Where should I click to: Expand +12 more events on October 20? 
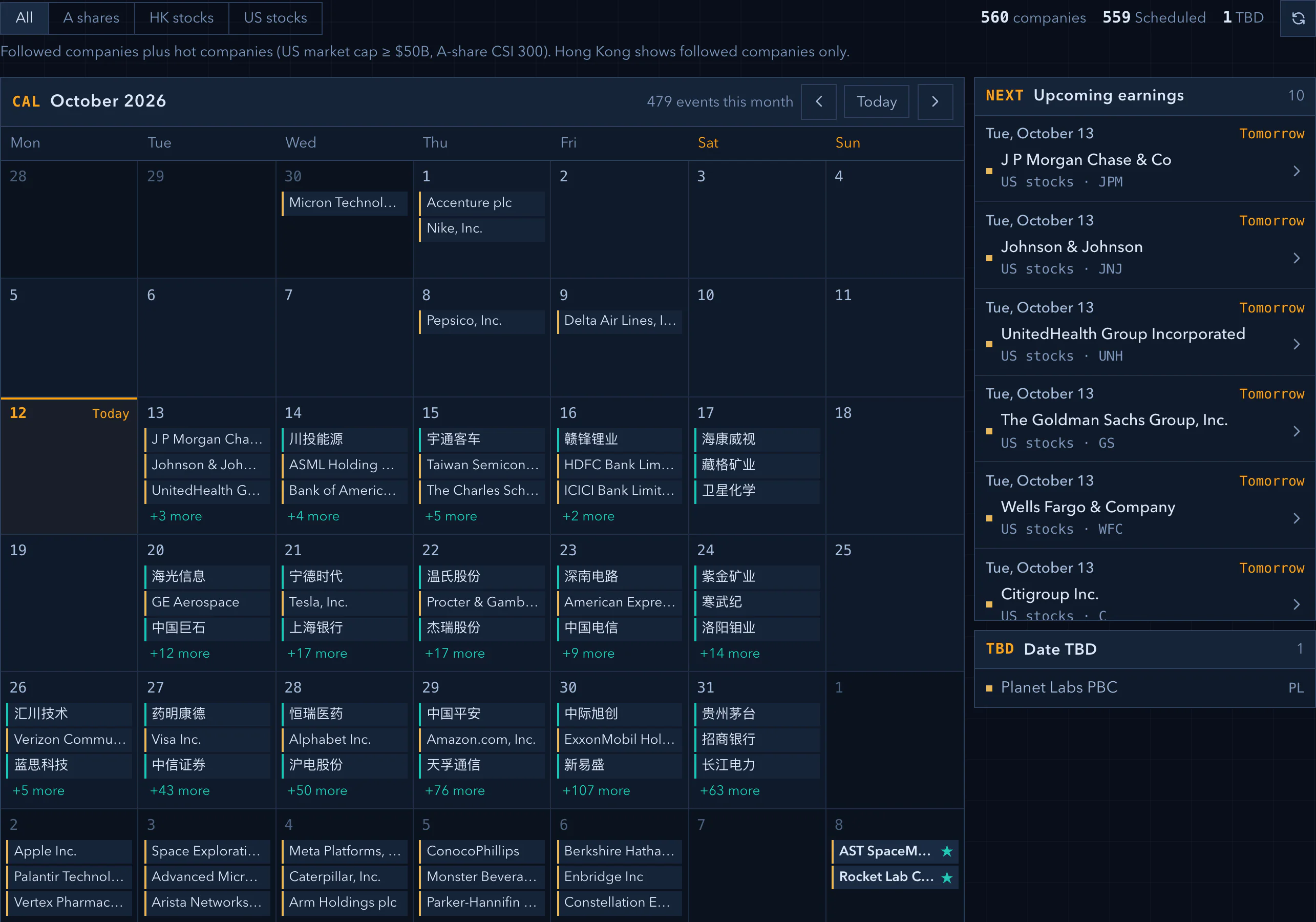coord(179,653)
